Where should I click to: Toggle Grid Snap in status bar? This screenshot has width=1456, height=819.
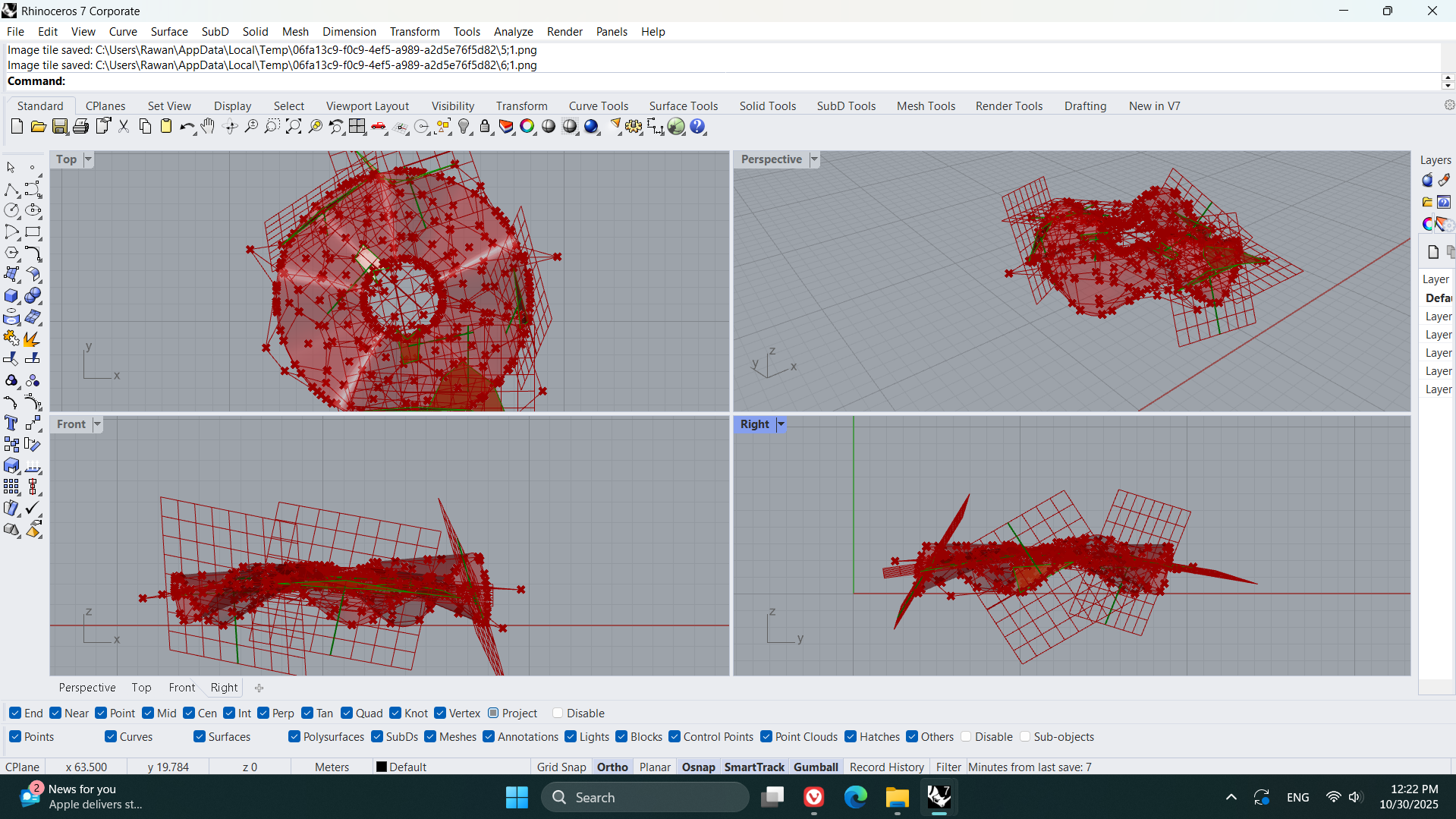pyautogui.click(x=561, y=767)
